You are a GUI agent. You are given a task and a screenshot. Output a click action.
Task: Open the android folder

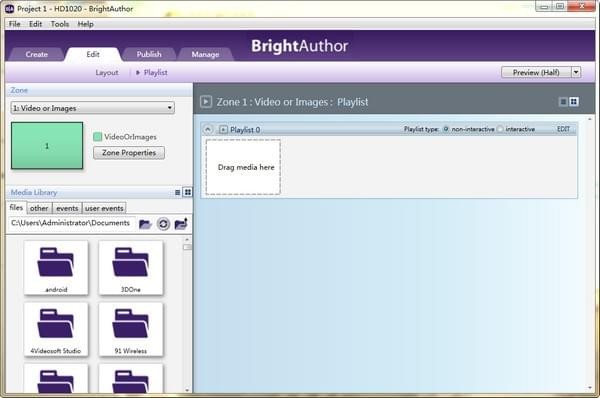point(56,268)
